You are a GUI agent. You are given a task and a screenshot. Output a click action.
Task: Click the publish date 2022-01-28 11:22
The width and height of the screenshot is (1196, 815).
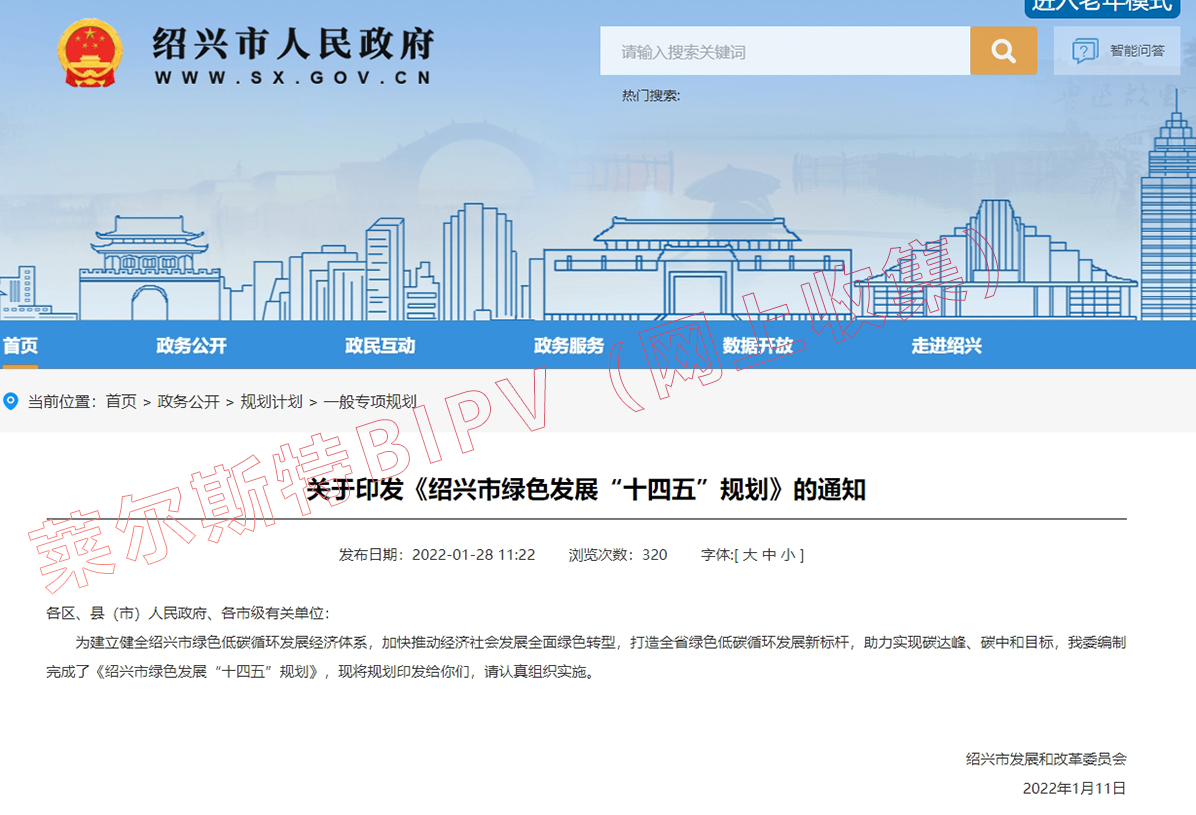click(x=474, y=555)
